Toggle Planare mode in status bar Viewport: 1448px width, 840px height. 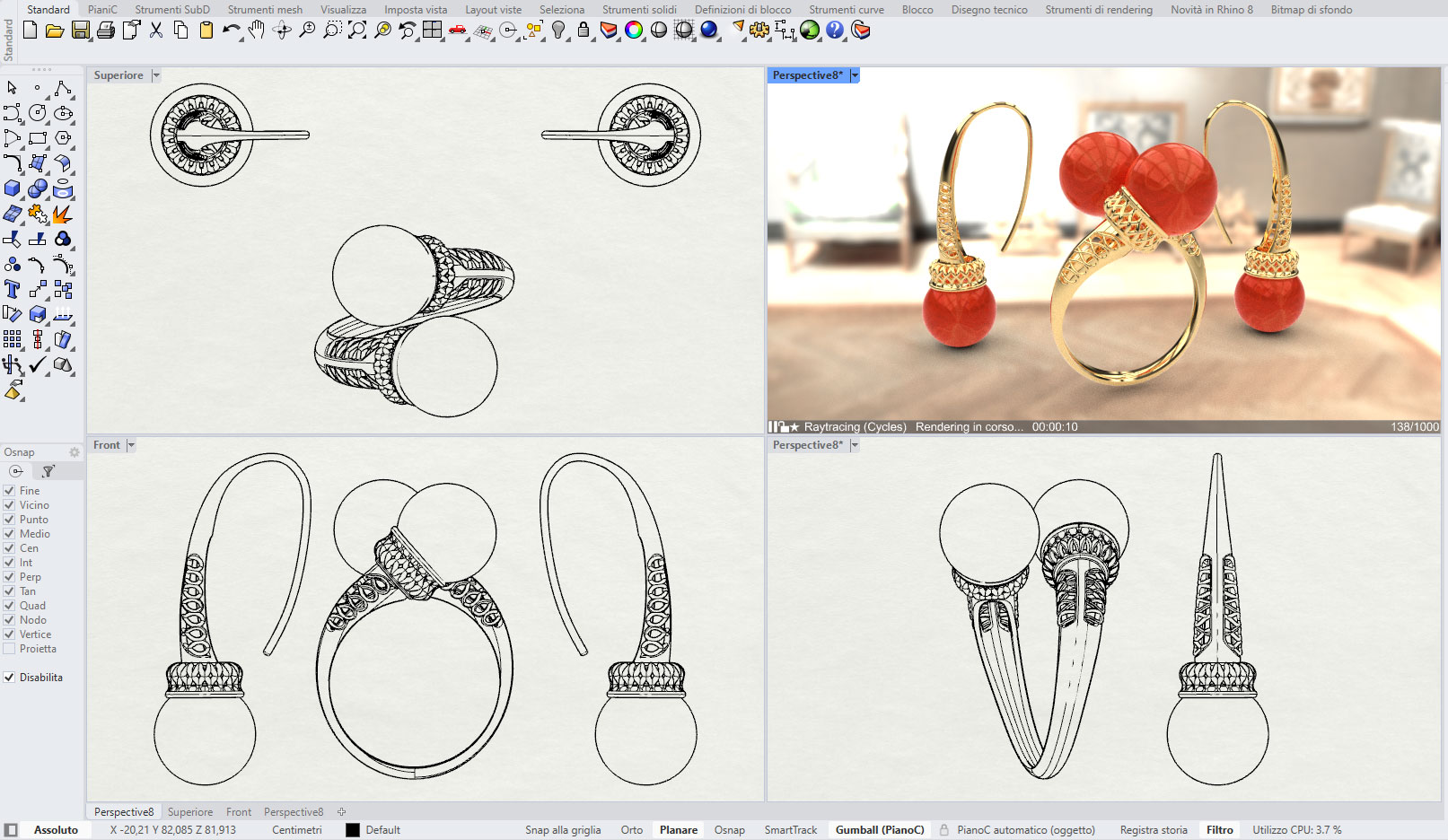coord(679,830)
